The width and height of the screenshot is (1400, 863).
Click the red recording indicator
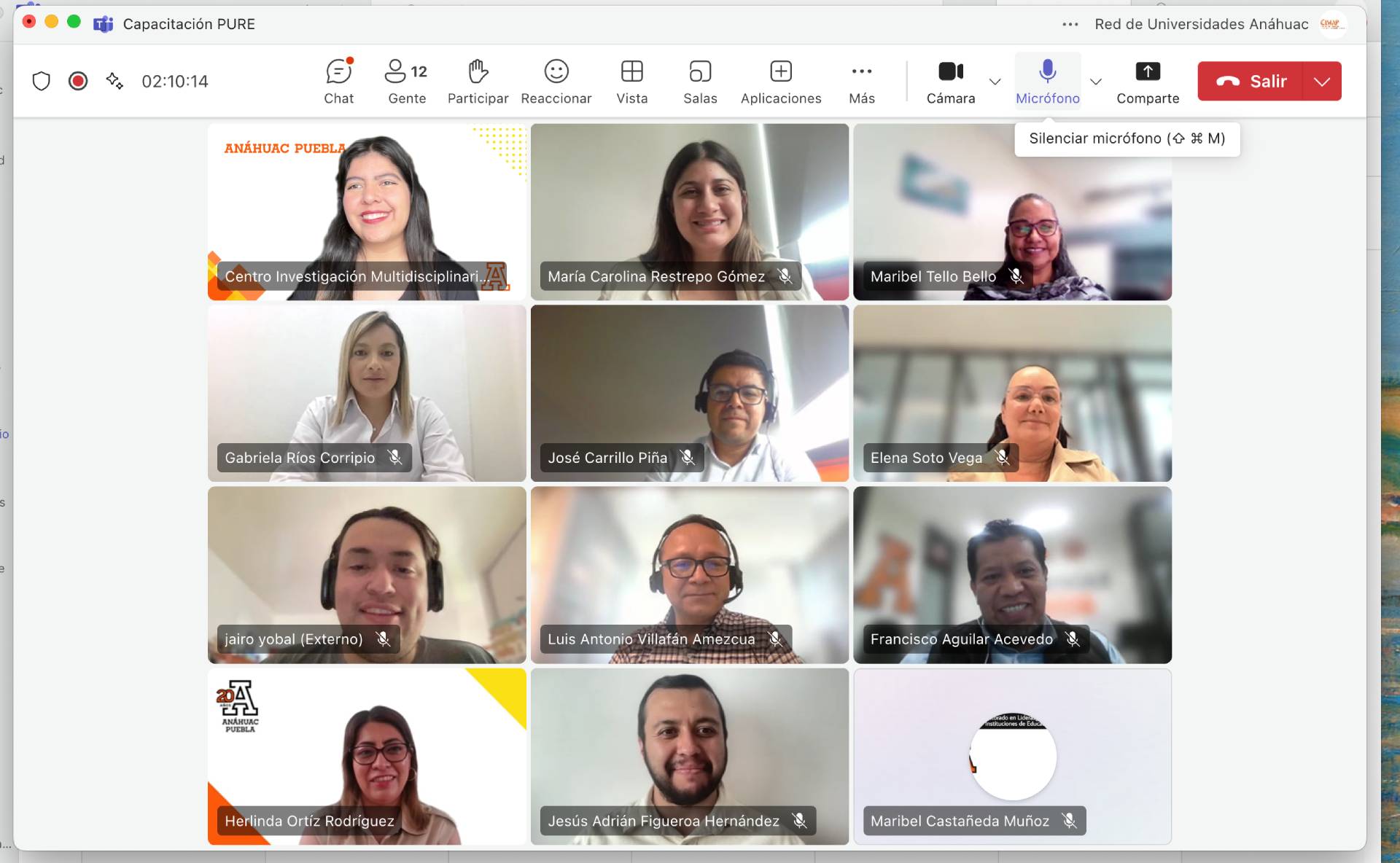(78, 81)
